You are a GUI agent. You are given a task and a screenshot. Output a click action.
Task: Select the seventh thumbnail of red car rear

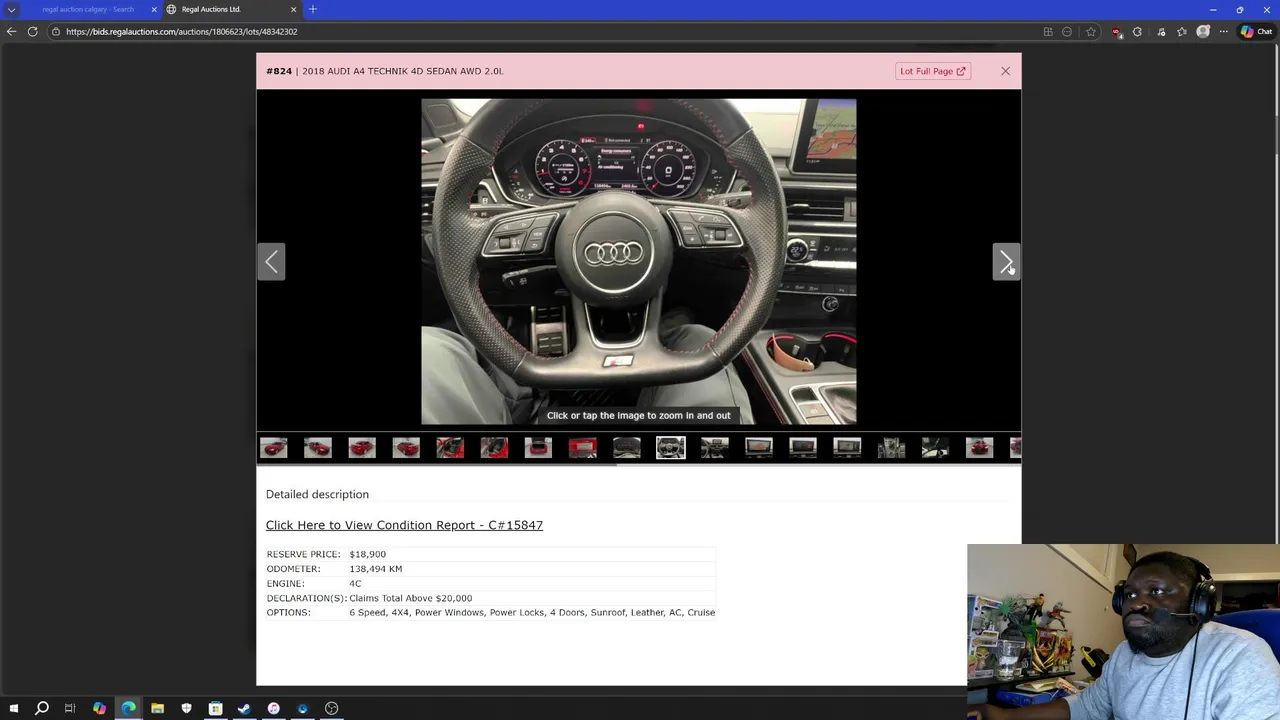coord(538,448)
